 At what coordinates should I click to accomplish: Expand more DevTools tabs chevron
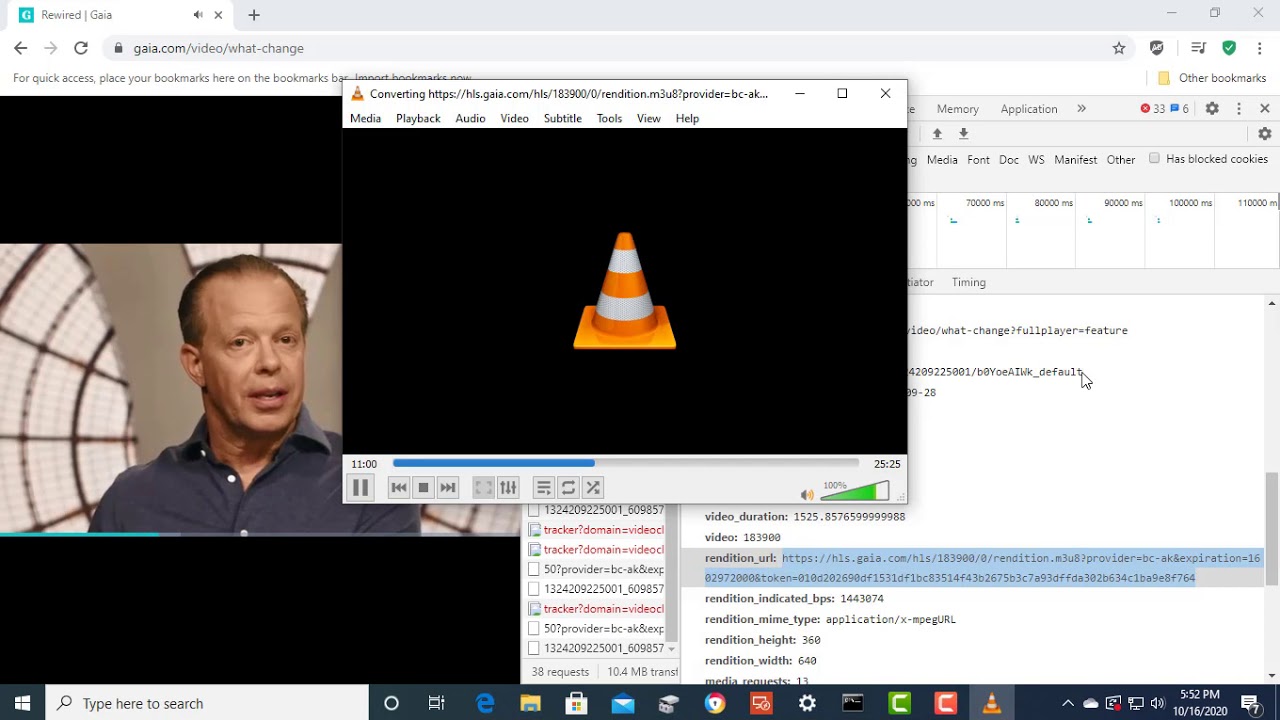coord(1081,109)
